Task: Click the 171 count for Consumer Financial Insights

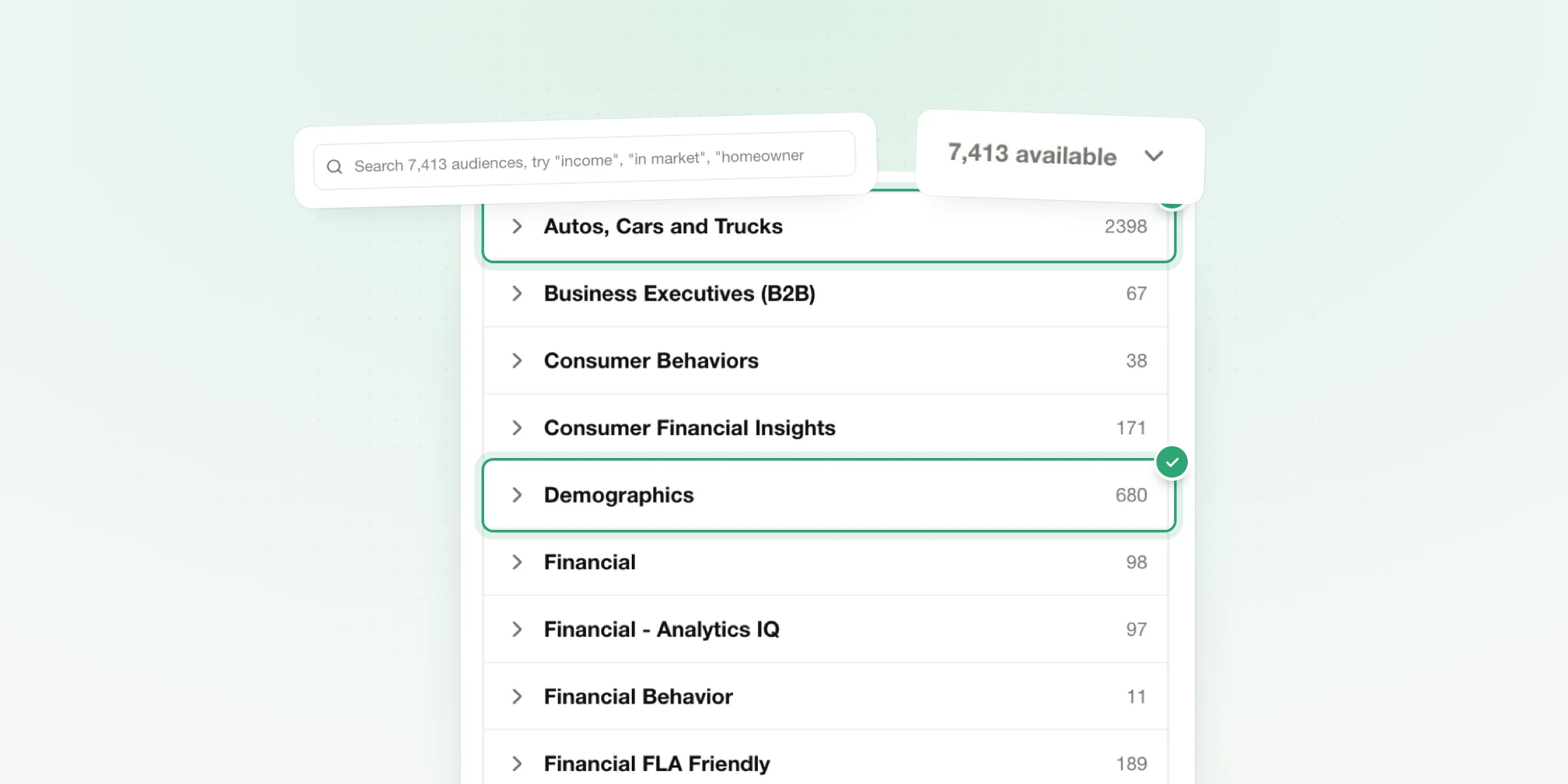Action: (1131, 428)
